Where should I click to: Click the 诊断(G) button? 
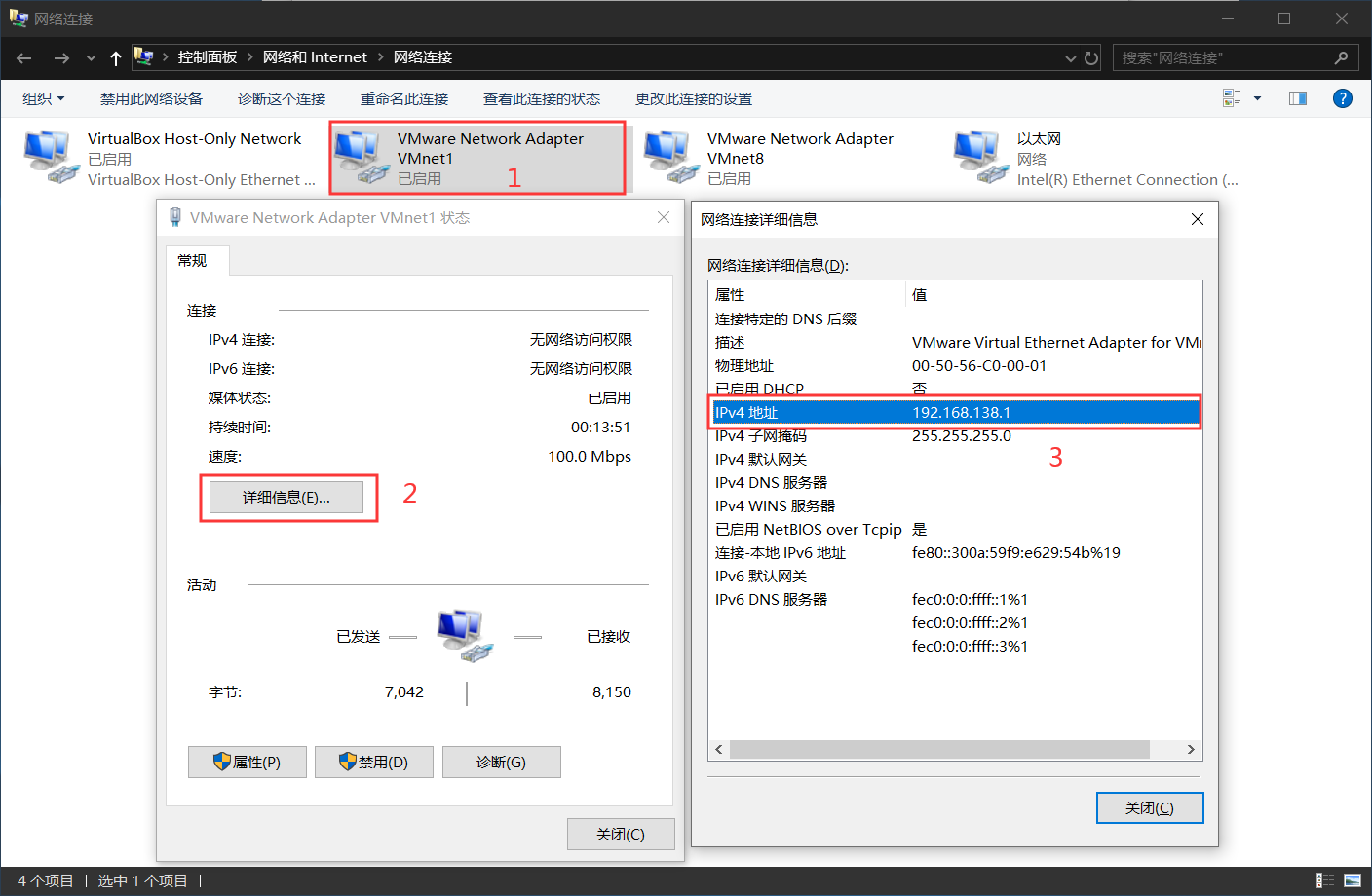(x=502, y=762)
